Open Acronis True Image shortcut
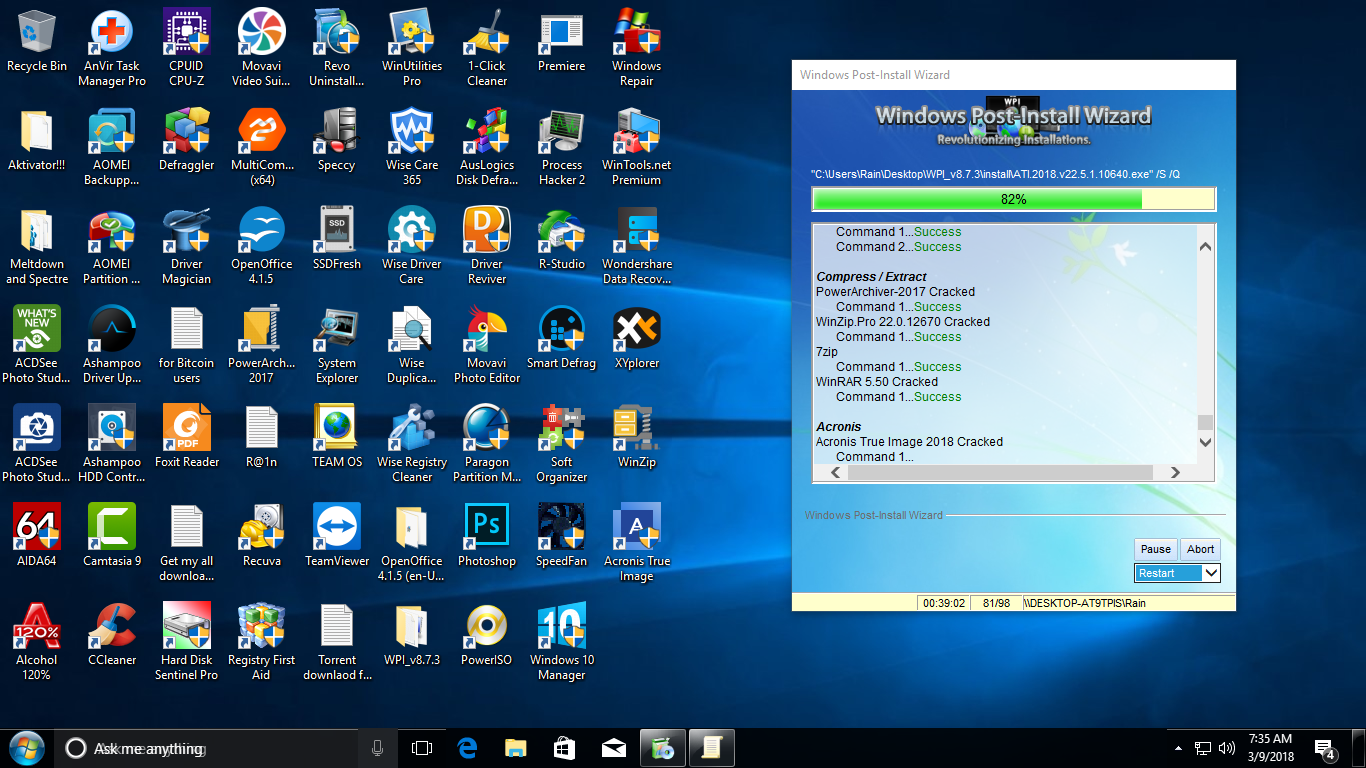This screenshot has width=1366, height=768. (x=637, y=544)
